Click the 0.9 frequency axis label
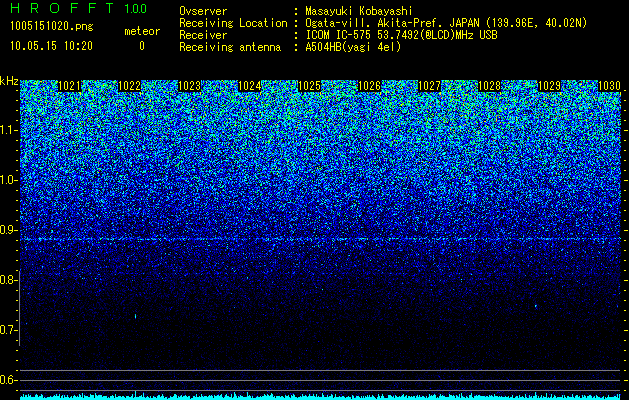This screenshot has height=400, width=629. [x=8, y=230]
